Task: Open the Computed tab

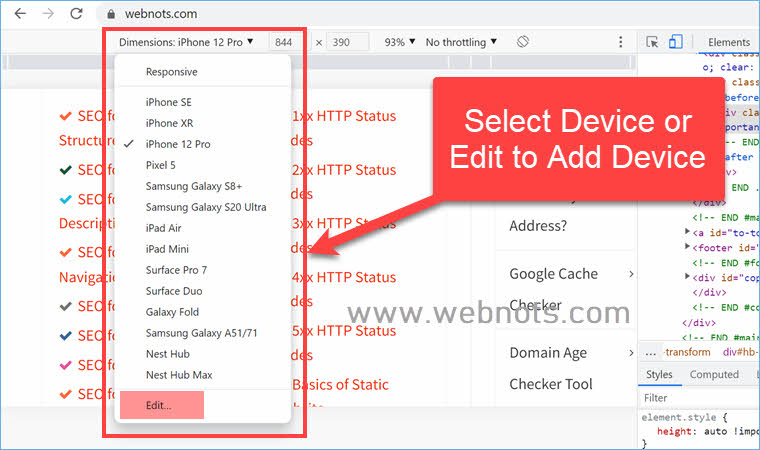Action: (x=714, y=374)
